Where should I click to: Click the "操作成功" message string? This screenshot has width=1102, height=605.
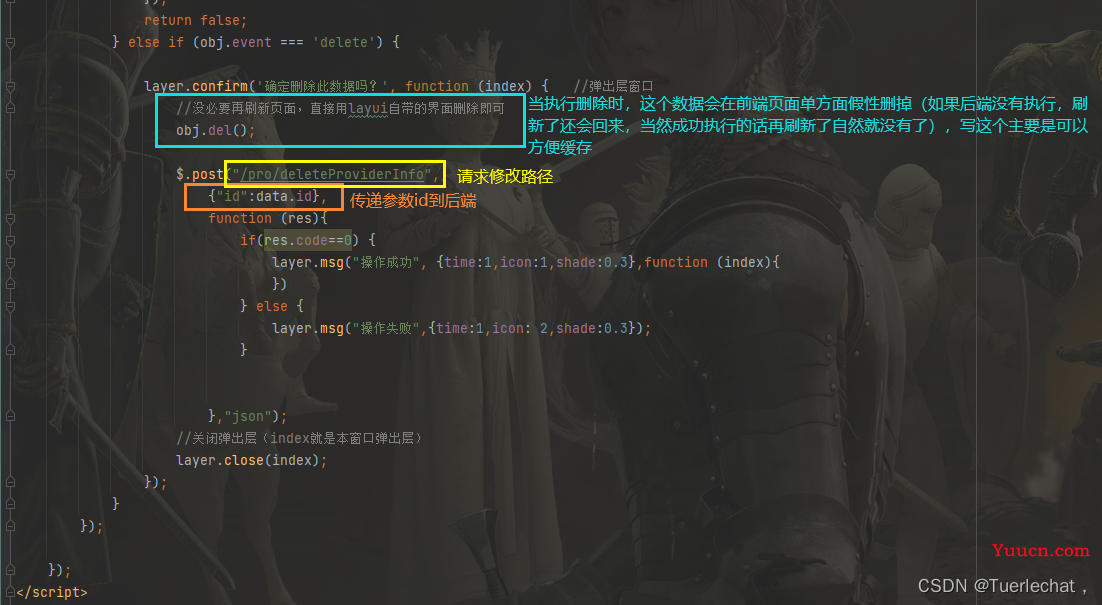tap(386, 262)
